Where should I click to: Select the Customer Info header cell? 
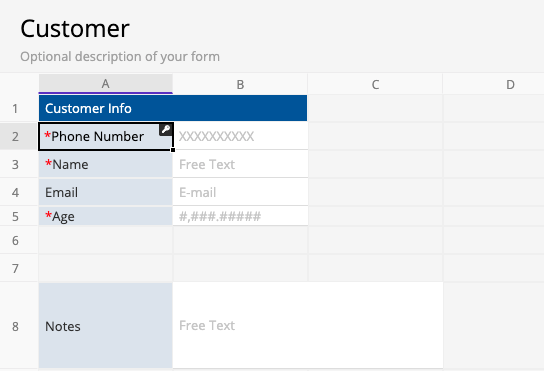(x=173, y=108)
